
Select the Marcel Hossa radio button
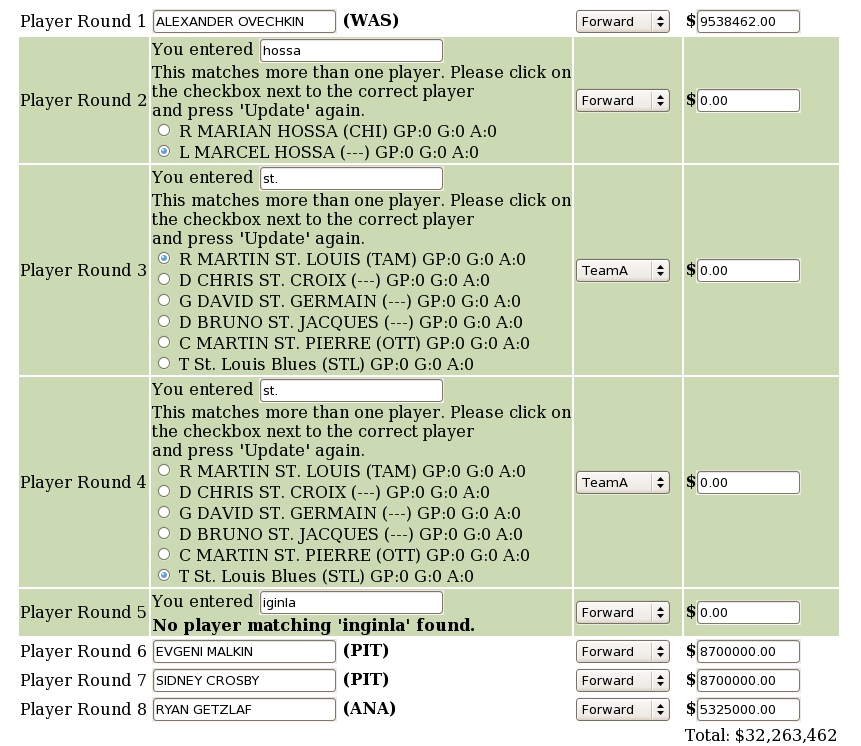(164, 151)
